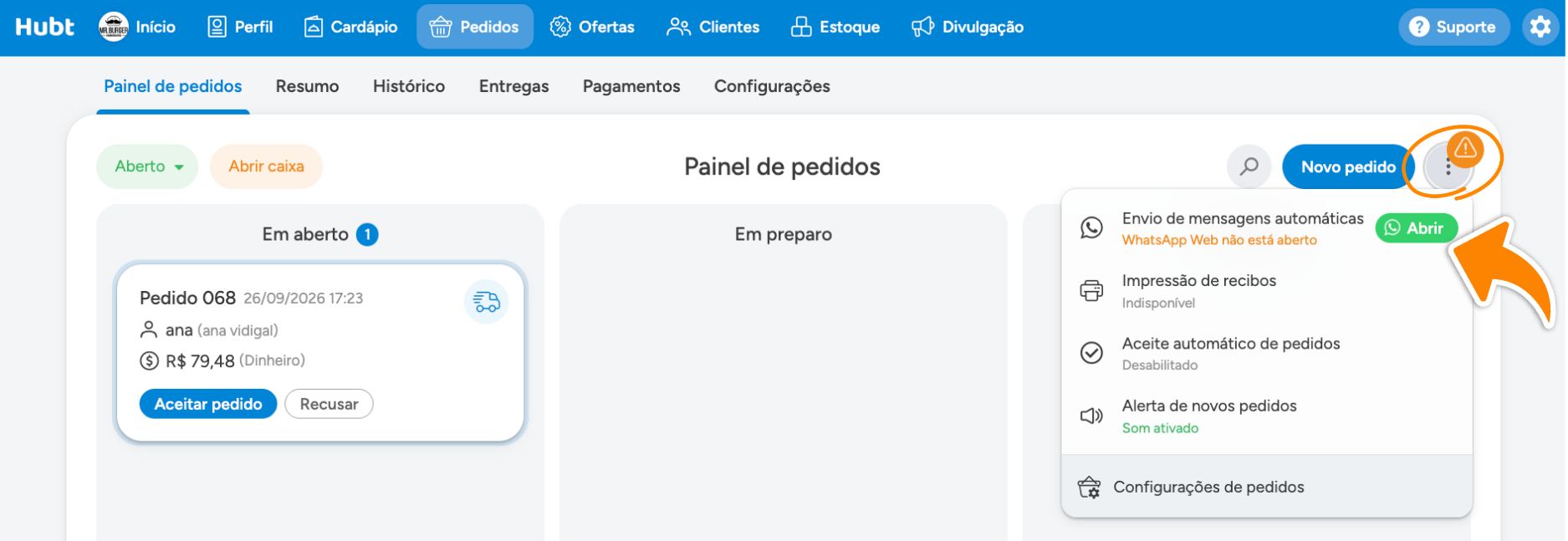Image resolution: width=1568 pixels, height=541 pixels.
Task: Open the Pedido 068 order card title
Action: click(188, 298)
